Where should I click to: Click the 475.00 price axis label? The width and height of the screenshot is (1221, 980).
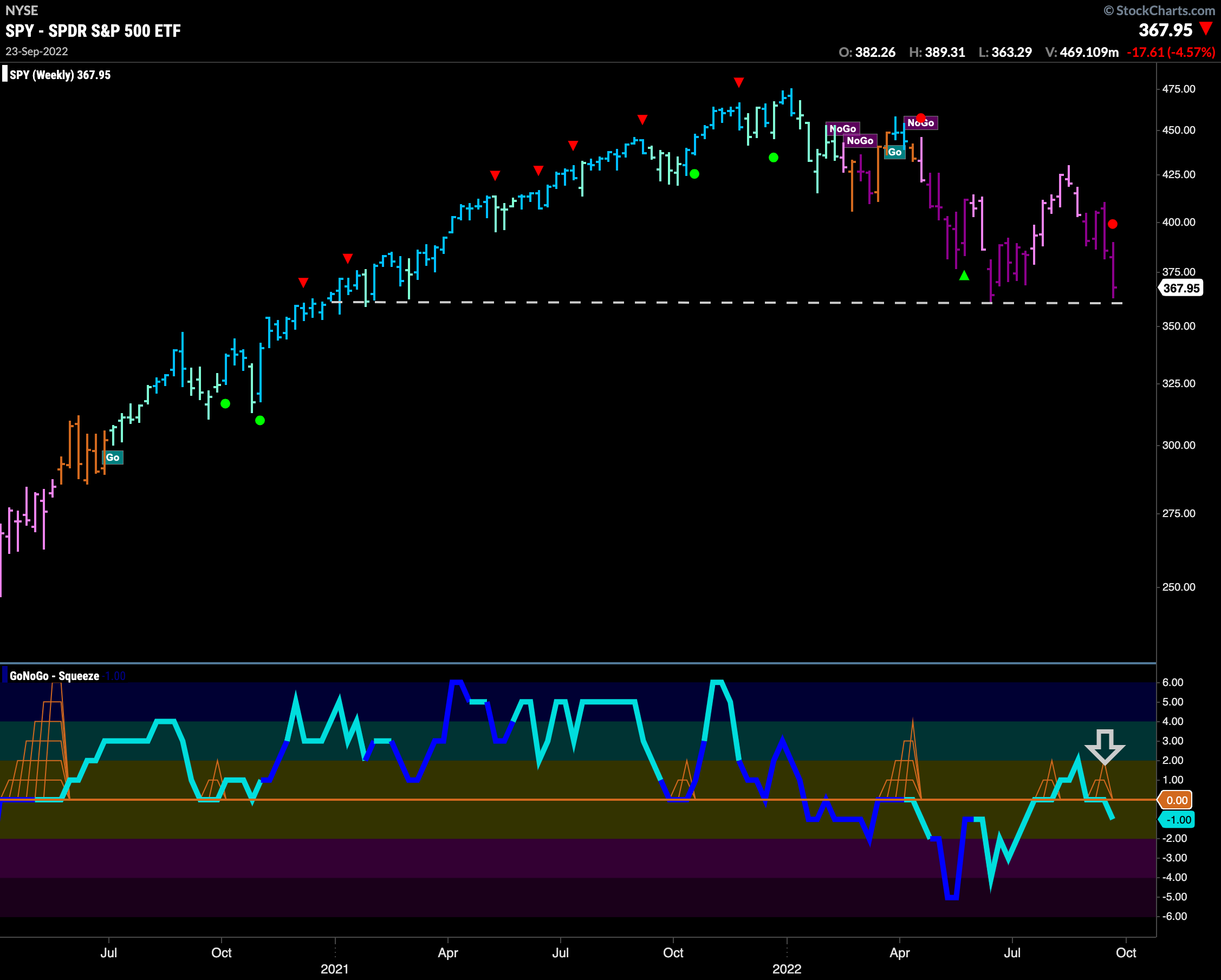(x=1179, y=89)
